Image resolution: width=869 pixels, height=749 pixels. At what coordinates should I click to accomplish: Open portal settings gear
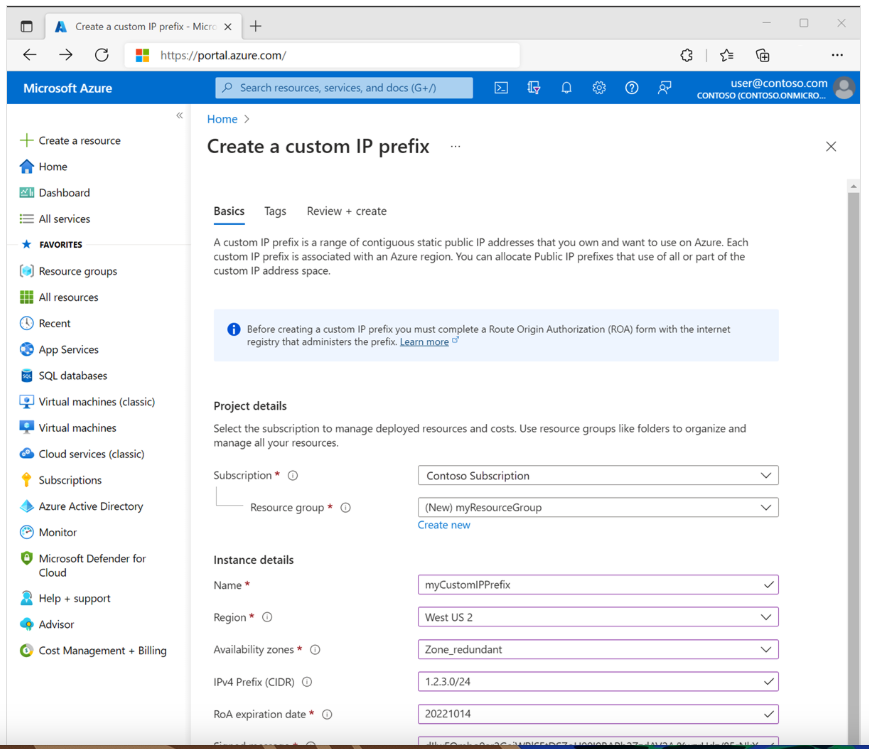[x=599, y=88]
